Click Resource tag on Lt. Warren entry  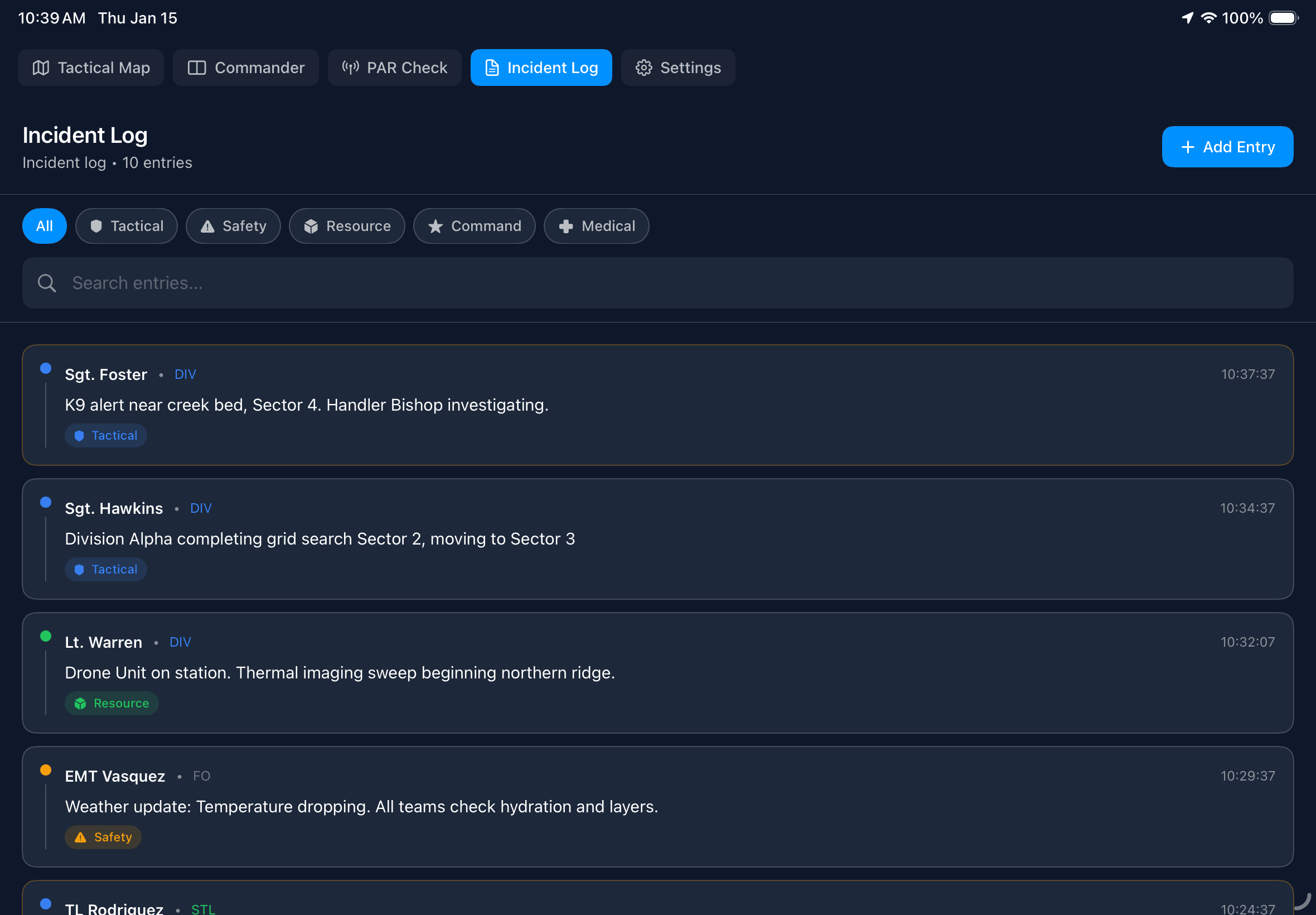[x=112, y=704]
